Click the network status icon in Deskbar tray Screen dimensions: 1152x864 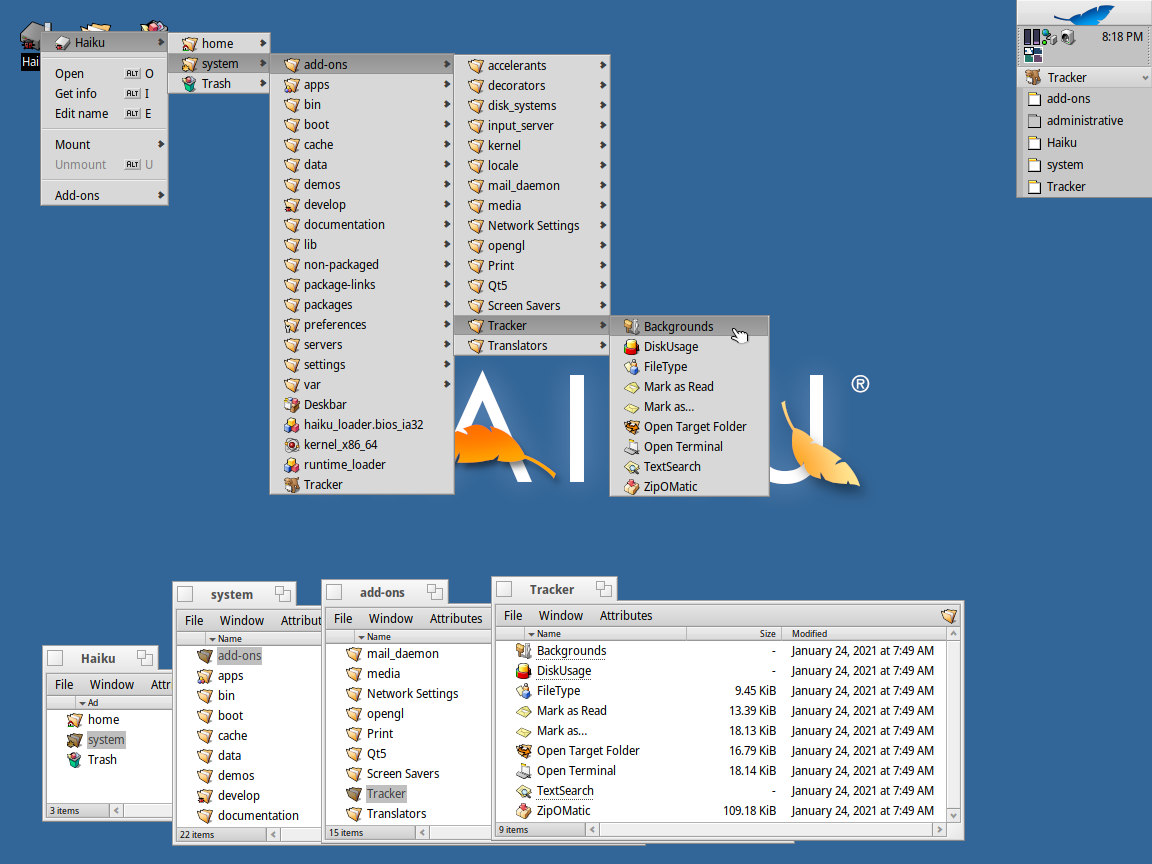click(1050, 37)
